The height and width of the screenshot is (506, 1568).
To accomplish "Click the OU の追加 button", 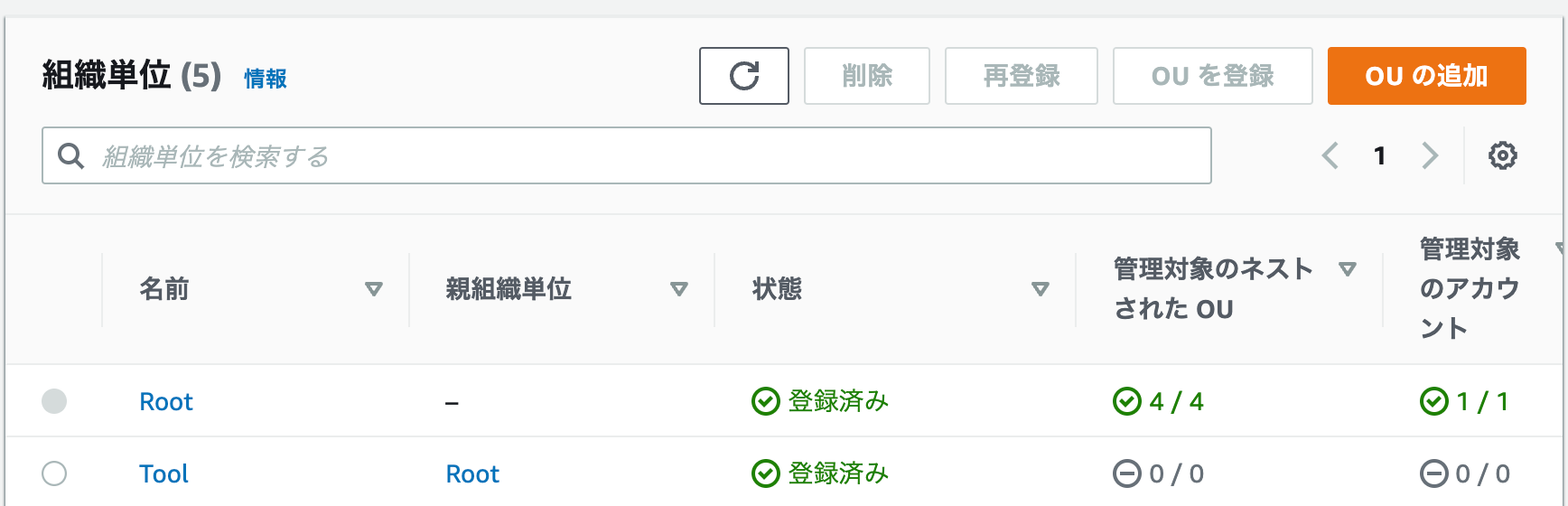I will point(1426,76).
